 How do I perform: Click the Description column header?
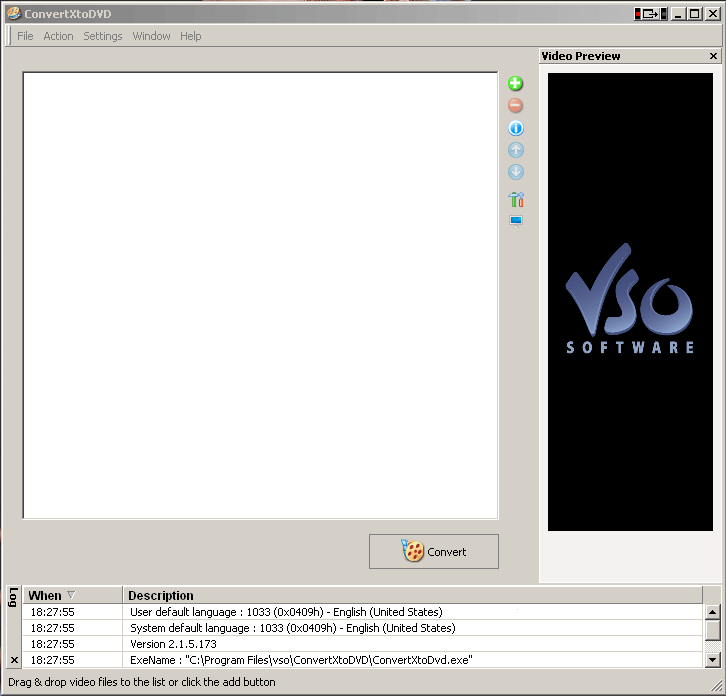point(413,595)
